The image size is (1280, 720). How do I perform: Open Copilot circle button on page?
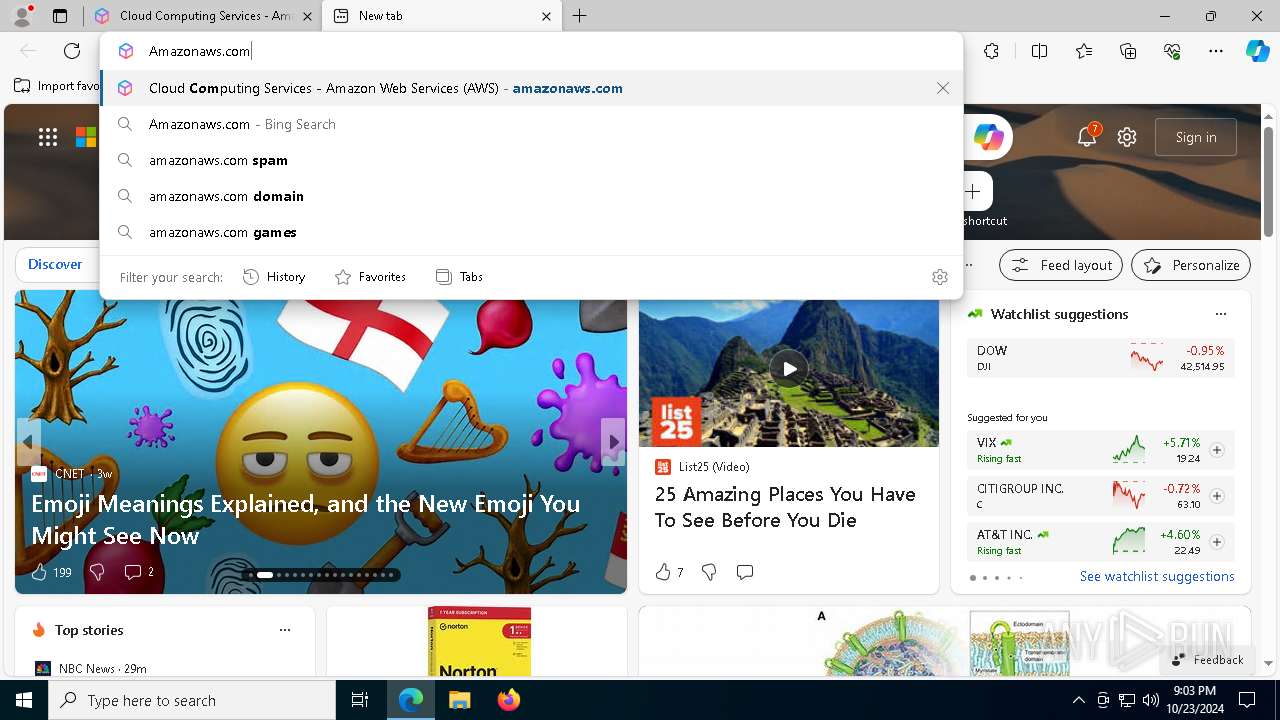tap(988, 137)
